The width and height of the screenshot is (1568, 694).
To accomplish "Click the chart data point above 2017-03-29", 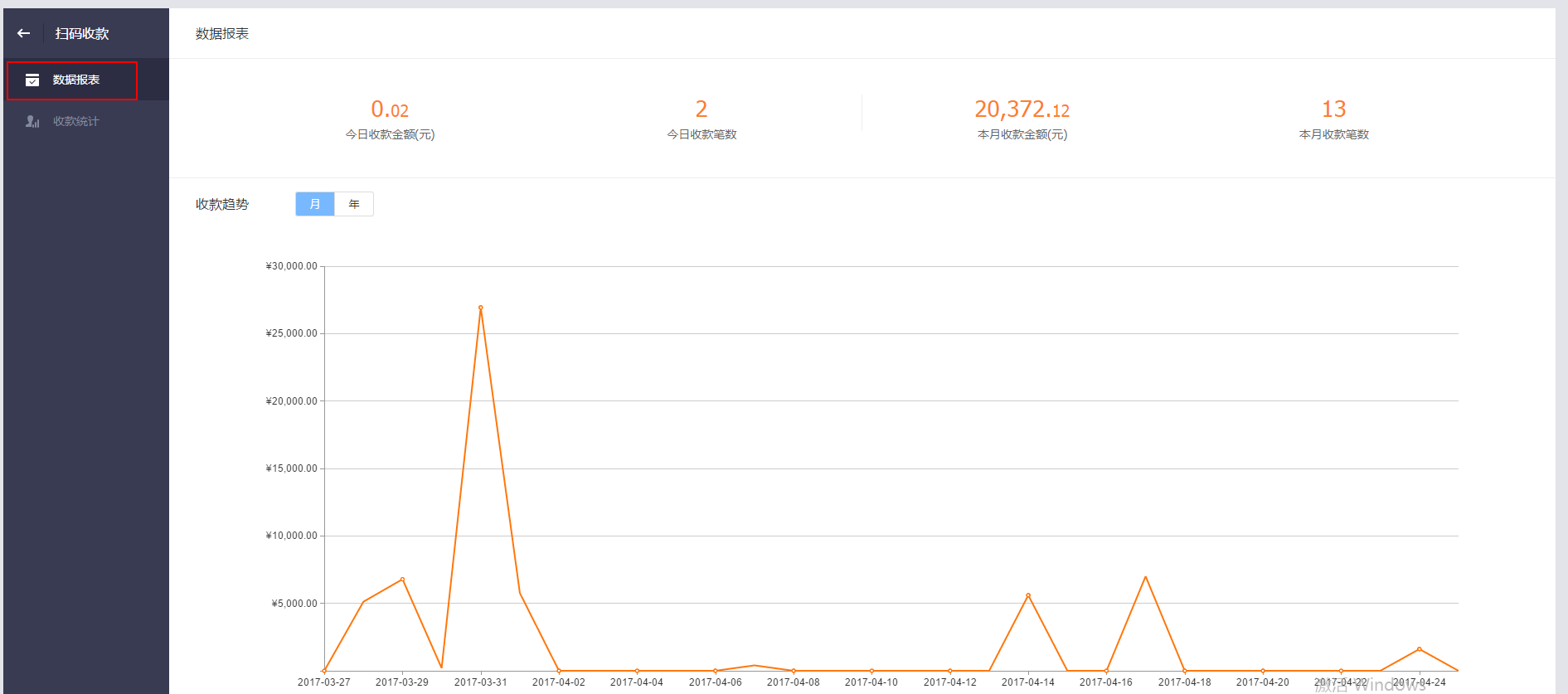I will coord(402,580).
